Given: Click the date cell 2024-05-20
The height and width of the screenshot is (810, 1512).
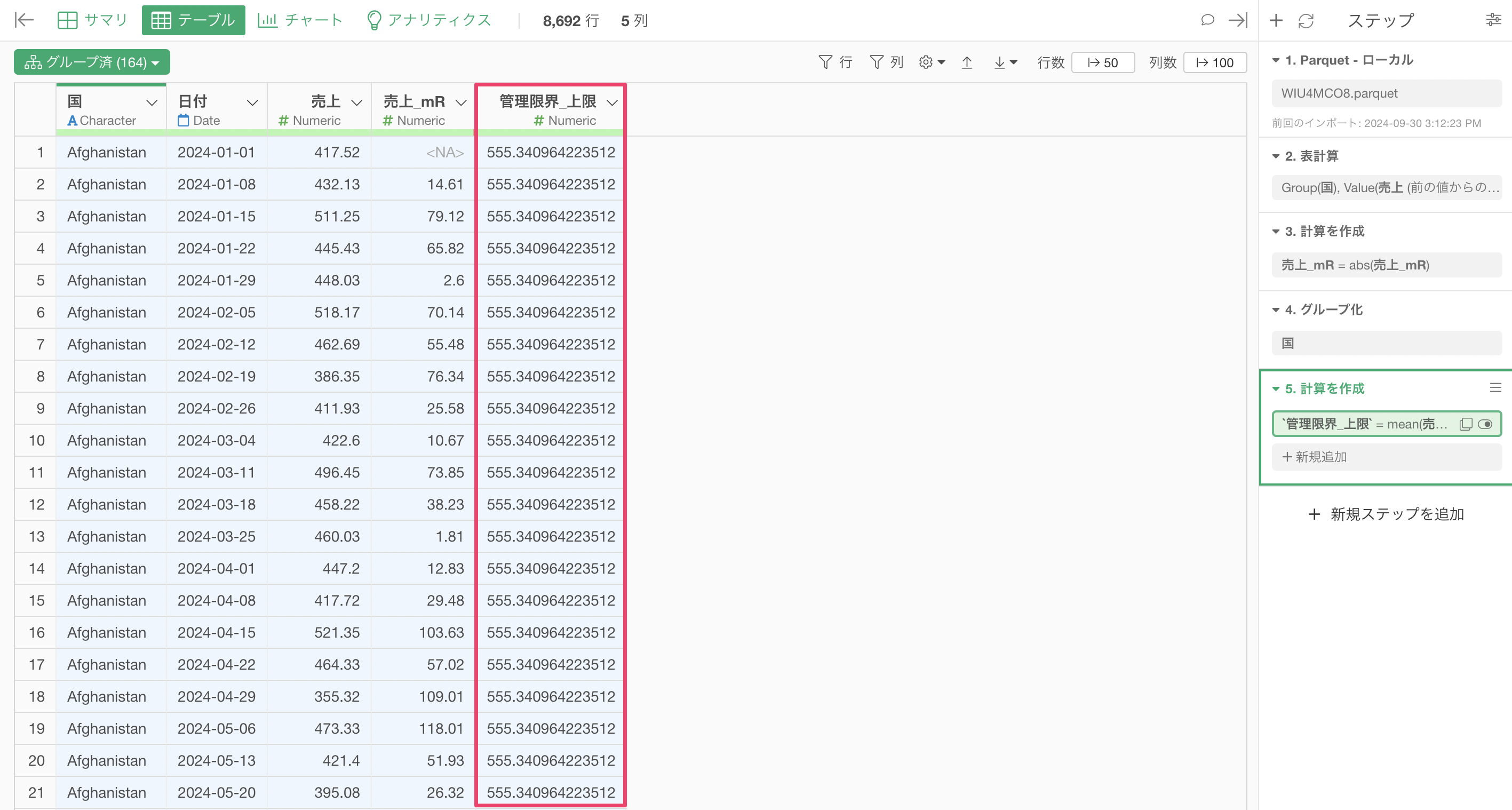Looking at the screenshot, I should coord(217,793).
